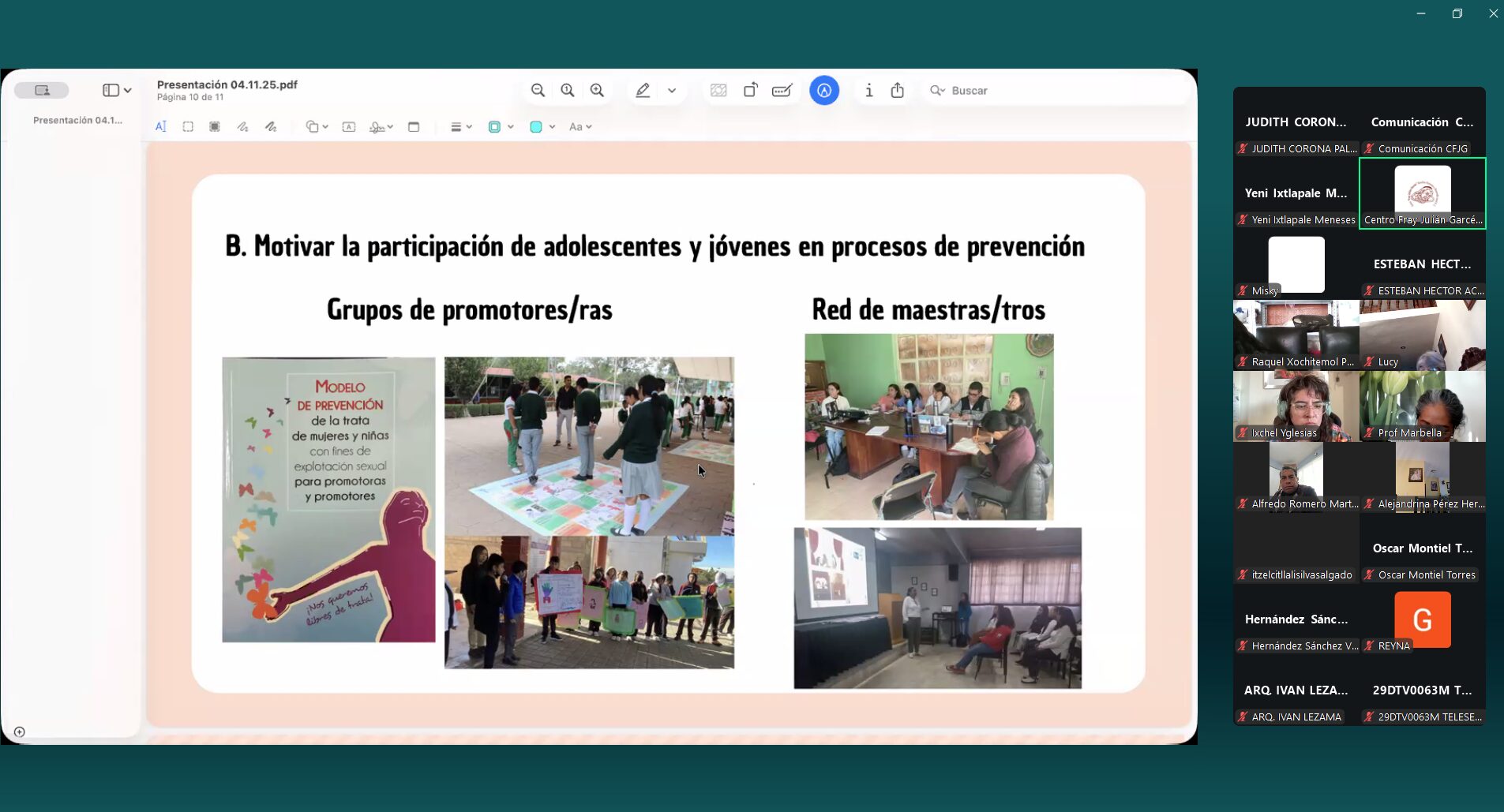This screenshot has height=812, width=1504.
Task: Rotate the page with the rotate icon
Action: click(x=750, y=91)
